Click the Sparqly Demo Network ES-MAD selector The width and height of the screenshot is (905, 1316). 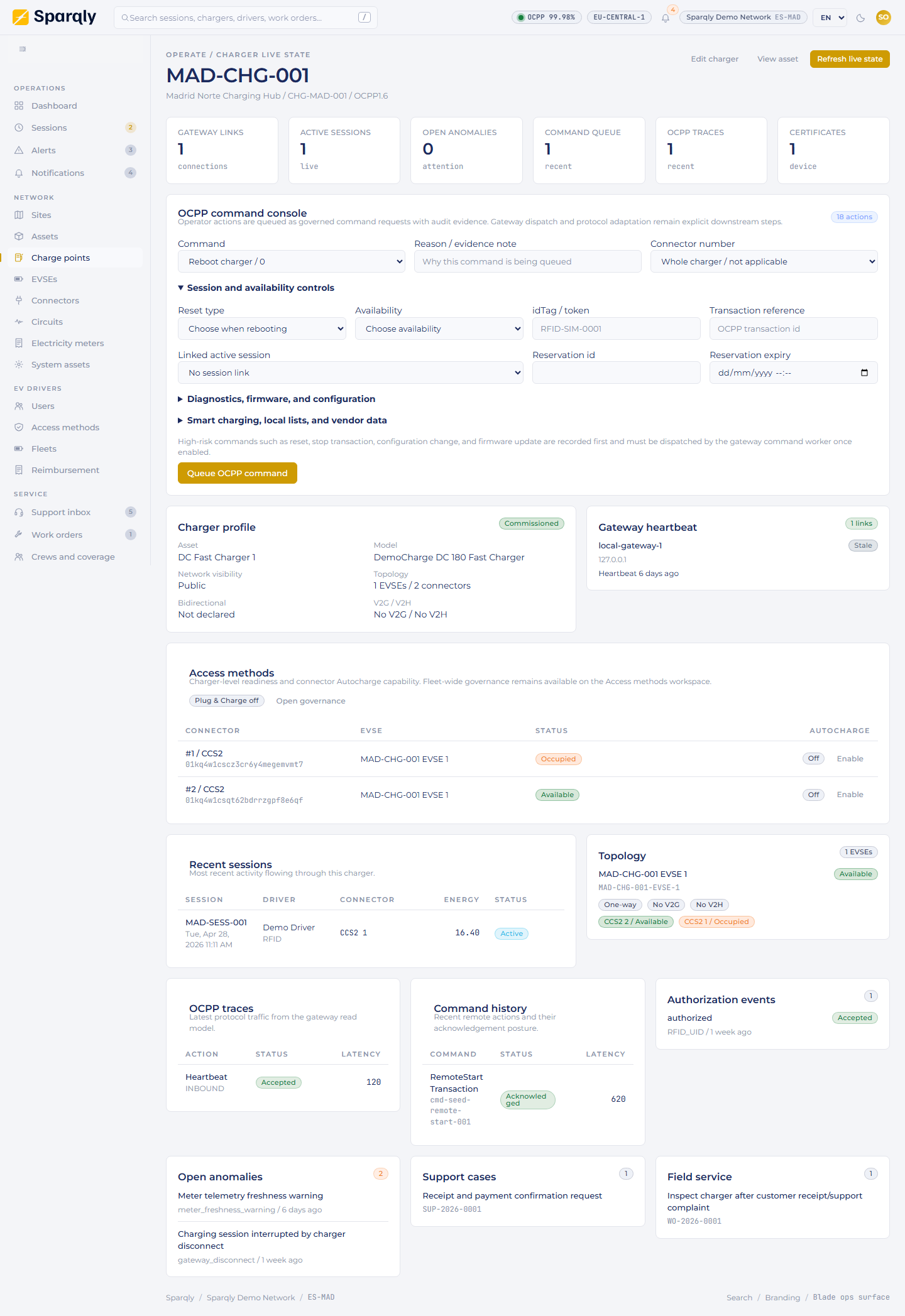743,18
